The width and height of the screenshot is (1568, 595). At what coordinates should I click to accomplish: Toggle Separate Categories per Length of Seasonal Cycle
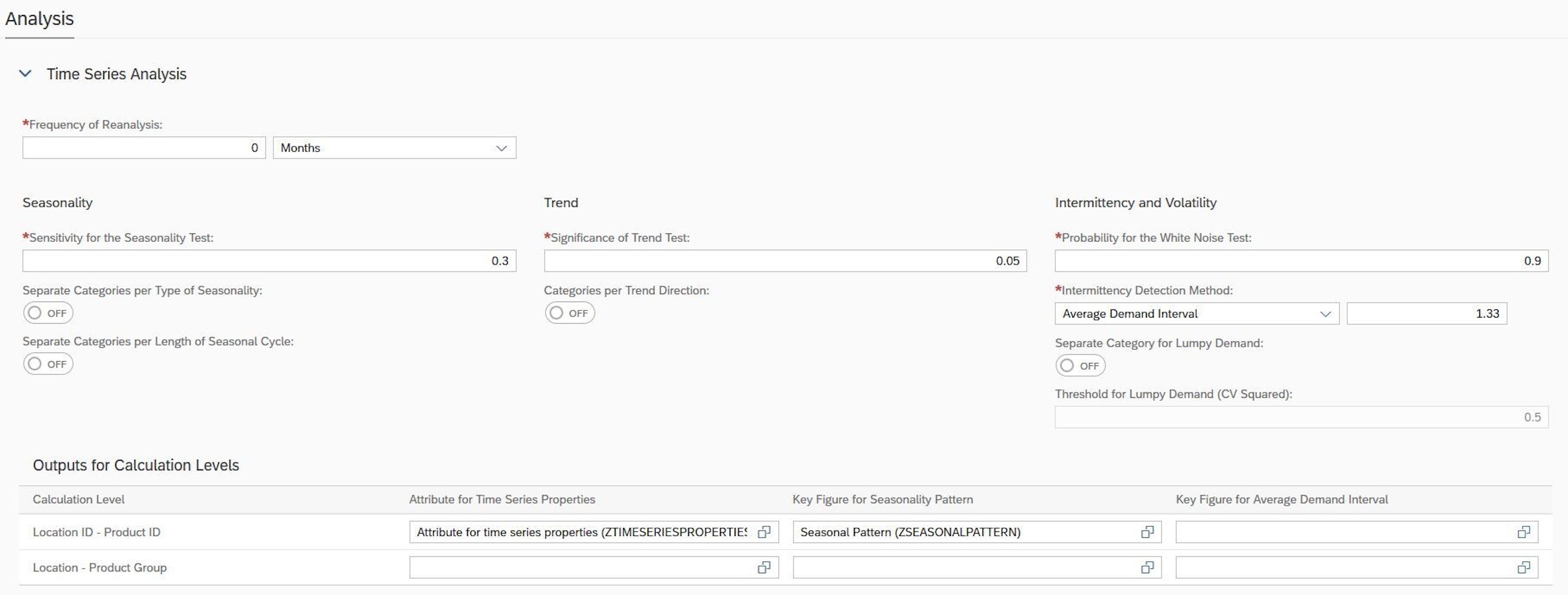(x=48, y=365)
